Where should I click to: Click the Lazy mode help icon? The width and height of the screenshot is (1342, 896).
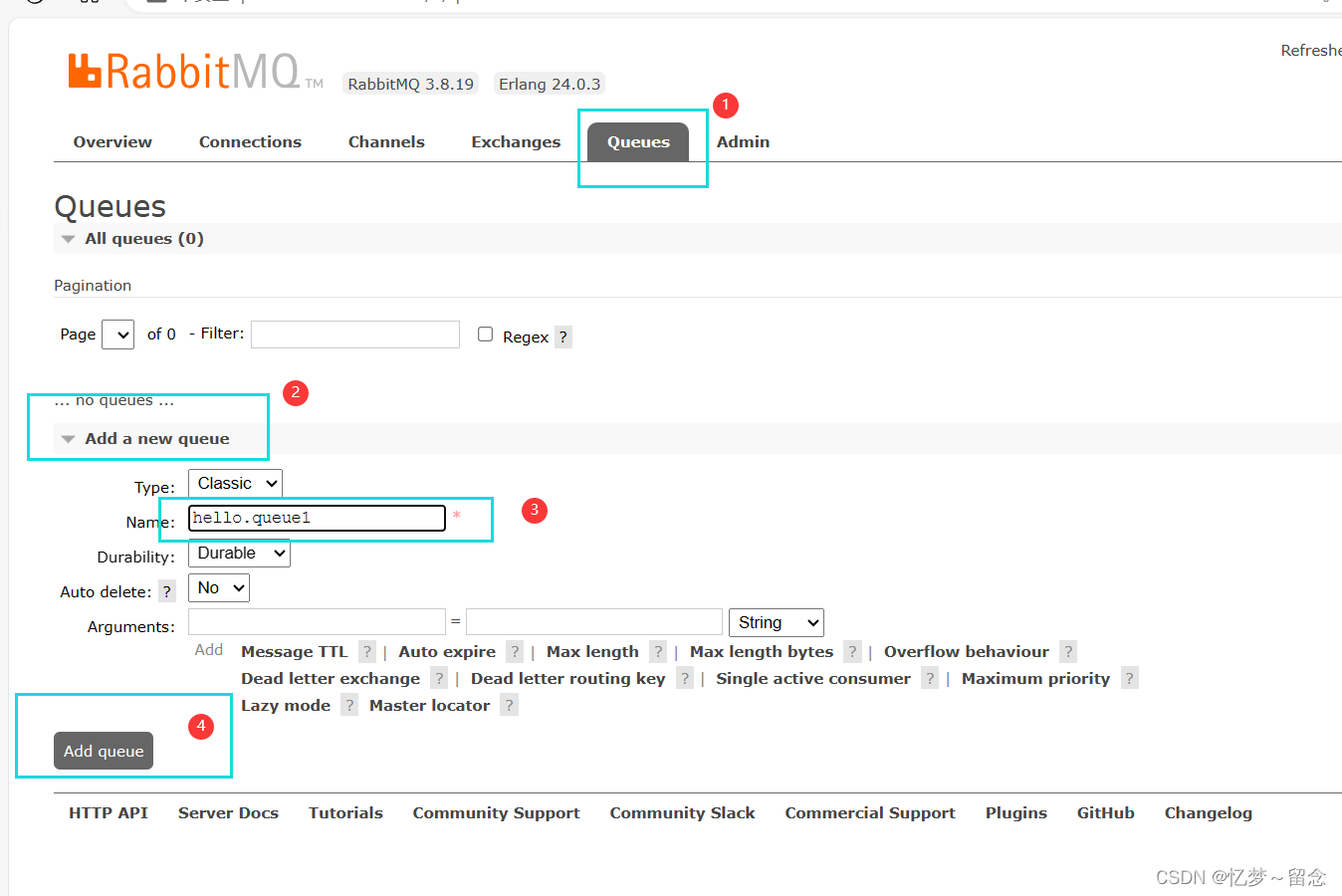pos(349,705)
